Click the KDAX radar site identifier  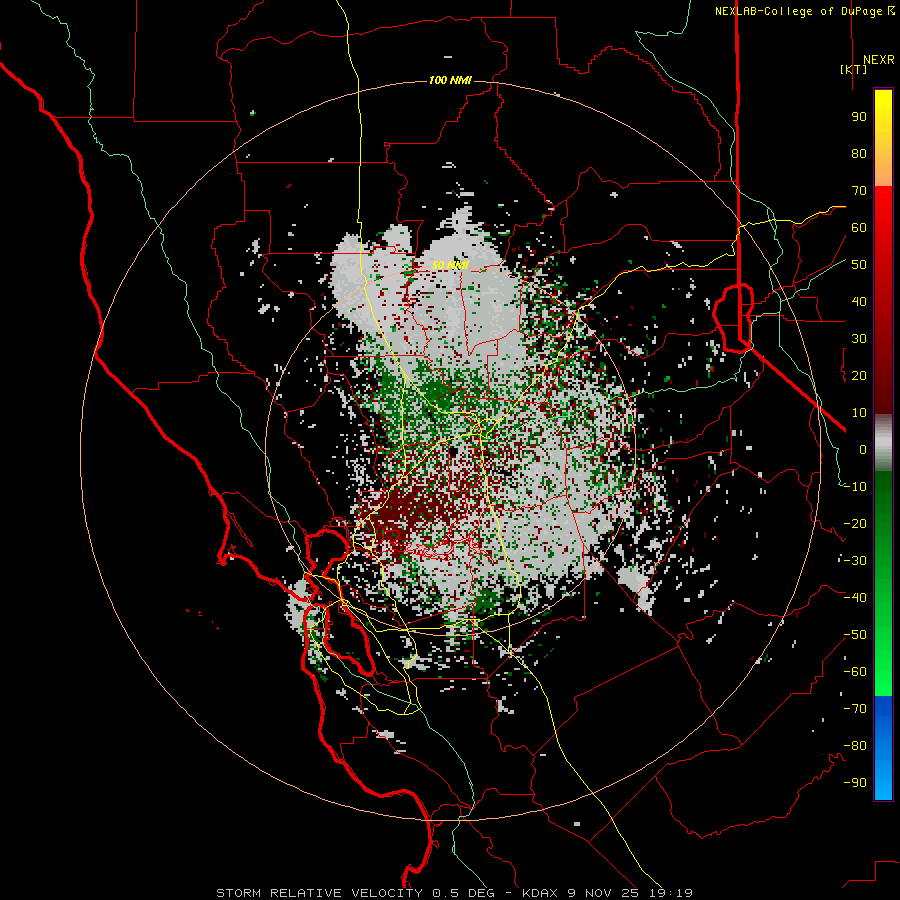pyautogui.click(x=540, y=893)
